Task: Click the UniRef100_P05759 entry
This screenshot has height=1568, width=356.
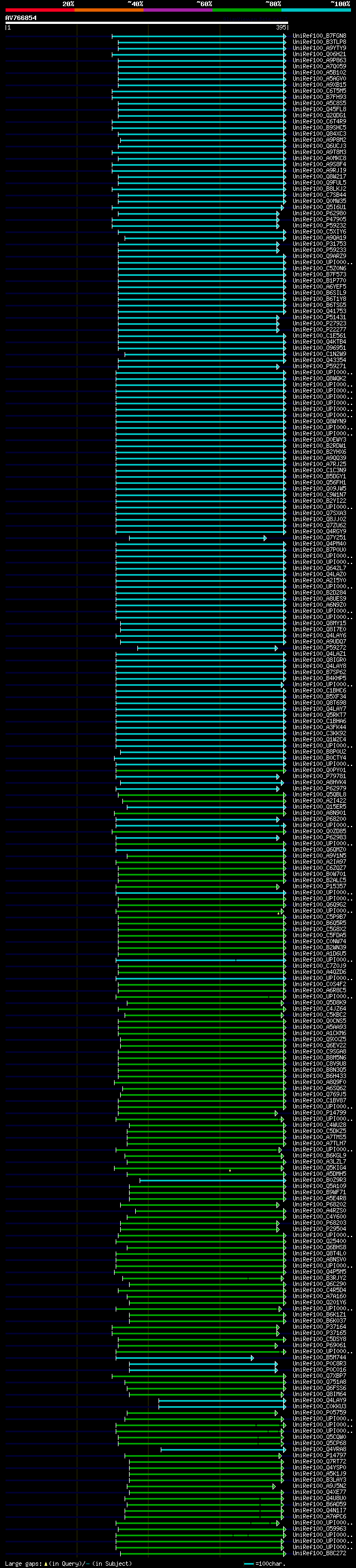Action: pyautogui.click(x=319, y=1412)
